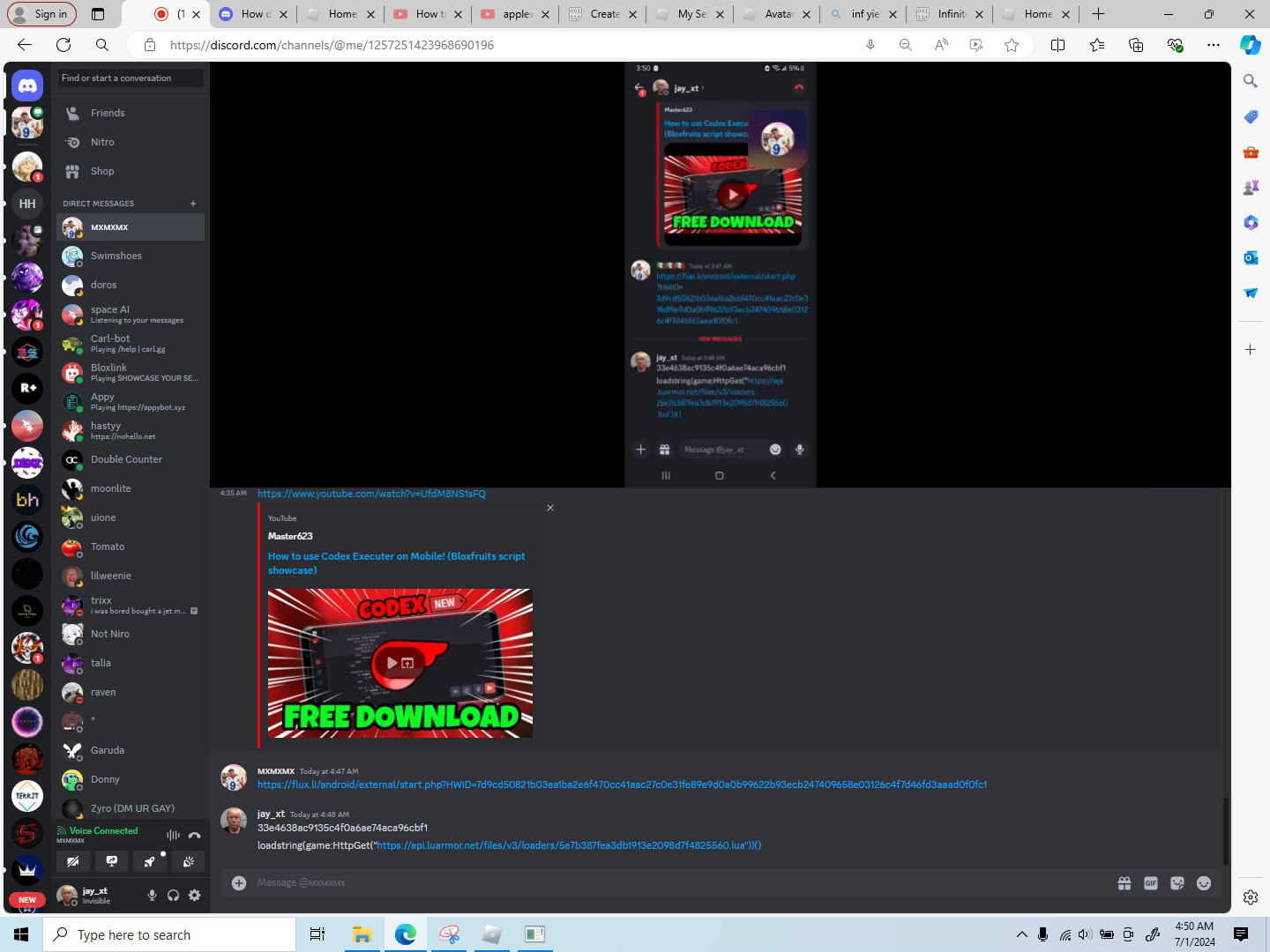The height and width of the screenshot is (952, 1270).
Task: Start an activity with rocket icon
Action: 150,861
